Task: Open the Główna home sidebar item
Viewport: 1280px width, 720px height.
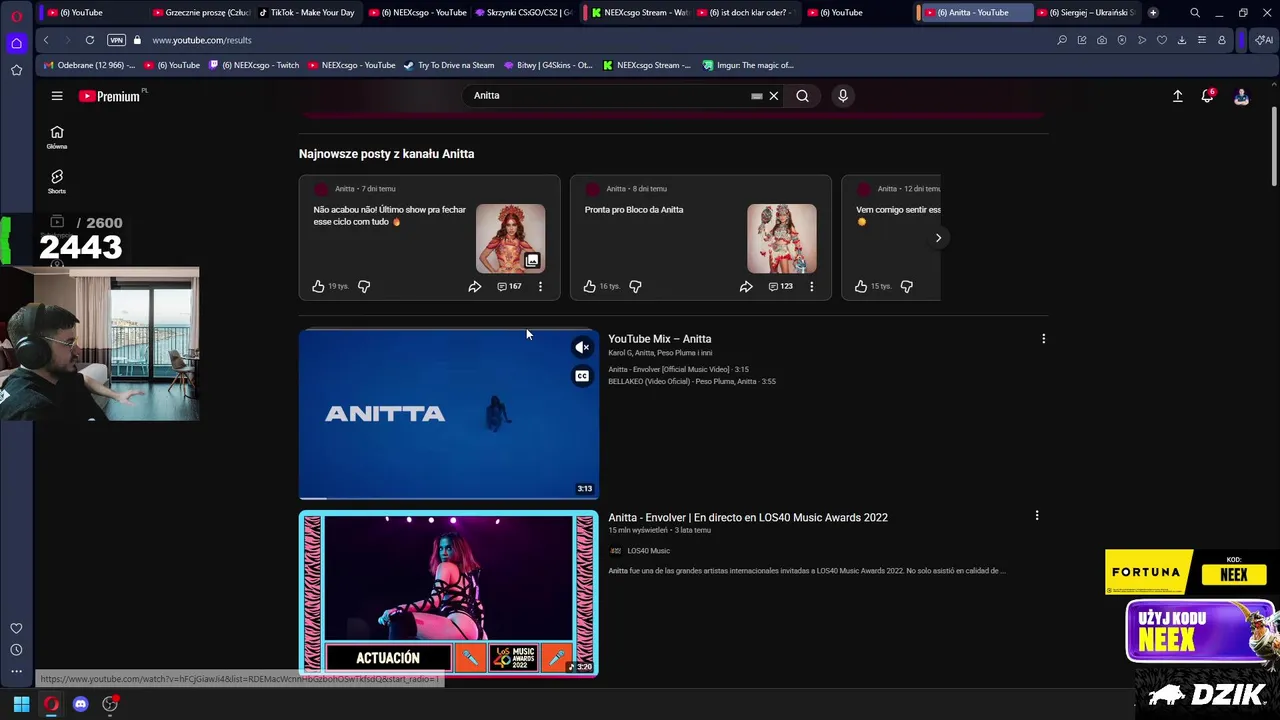Action: [x=57, y=137]
